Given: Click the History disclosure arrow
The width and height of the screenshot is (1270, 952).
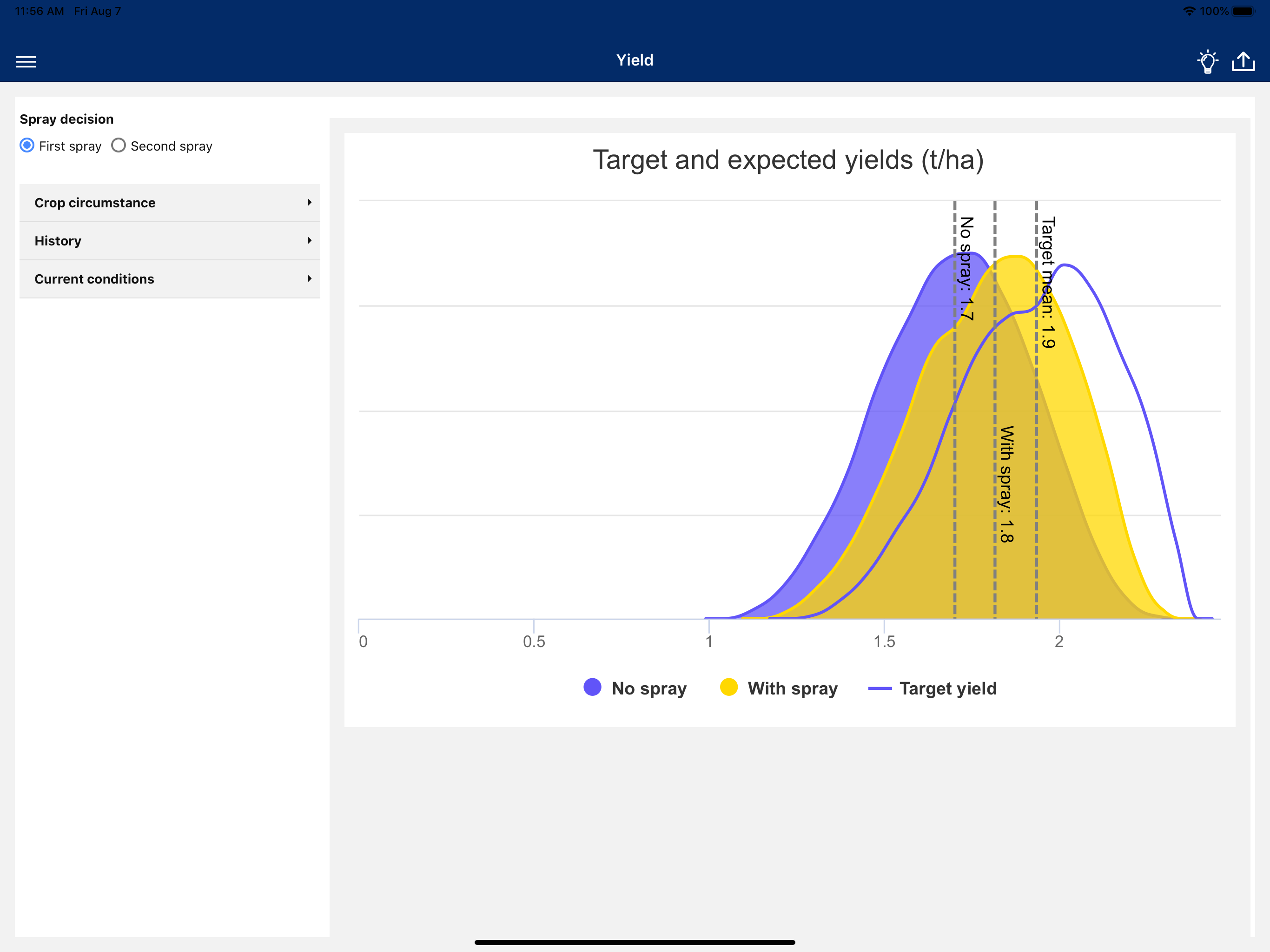Looking at the screenshot, I should (309, 241).
